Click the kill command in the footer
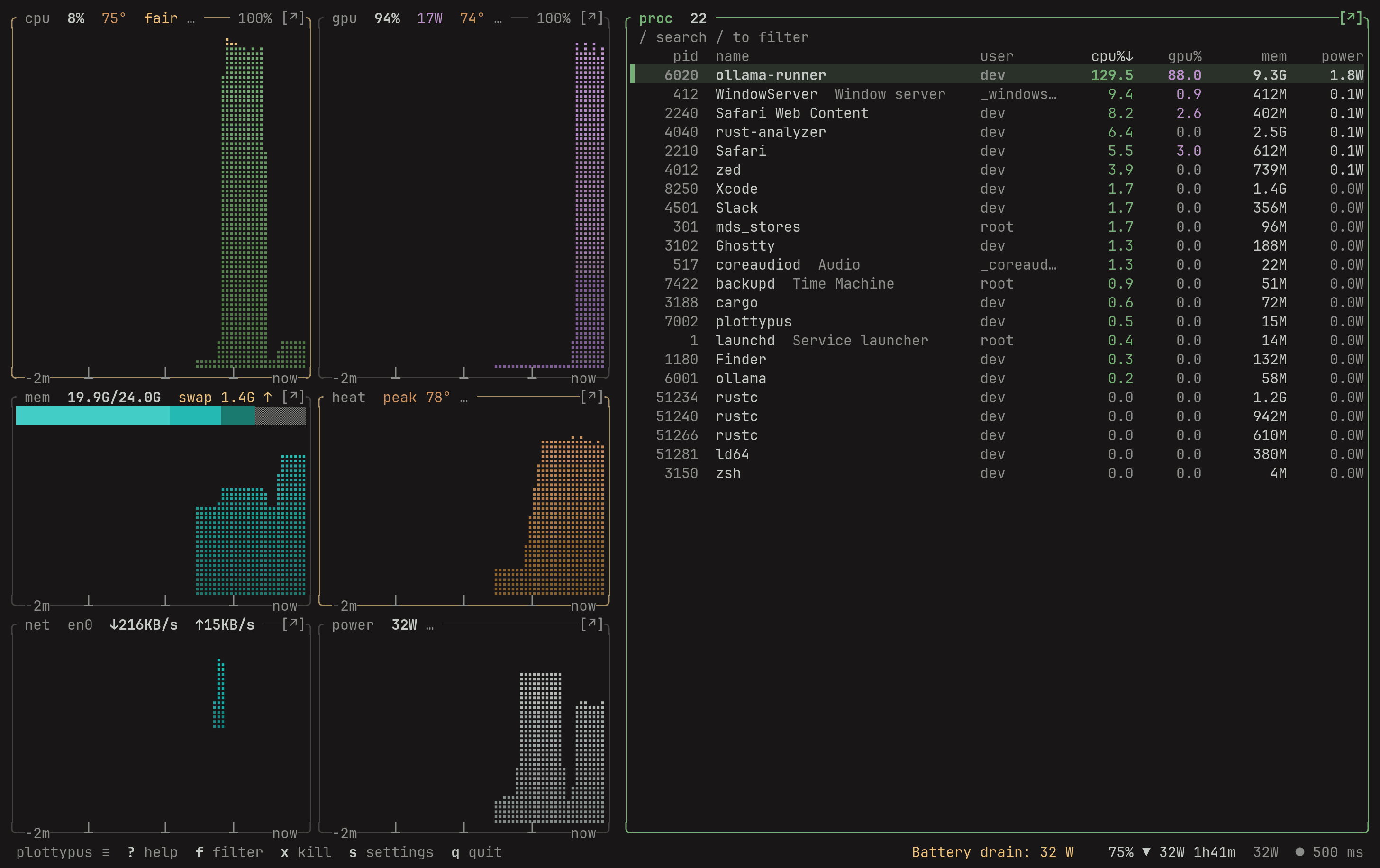Image resolution: width=1380 pixels, height=868 pixels. coord(306,852)
